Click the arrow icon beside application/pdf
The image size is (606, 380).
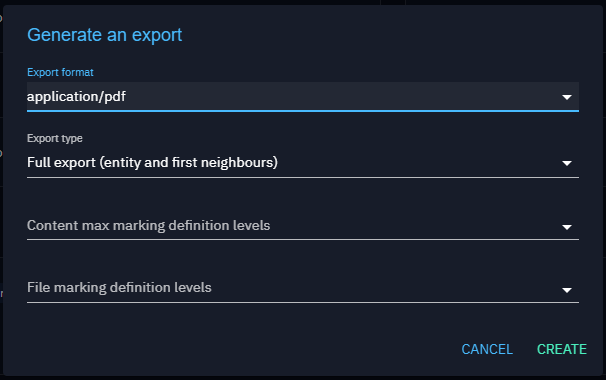click(567, 97)
